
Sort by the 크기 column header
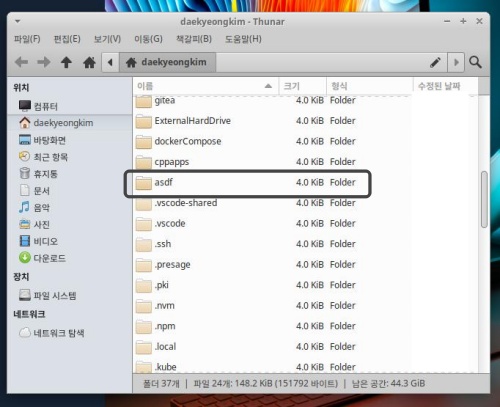pyautogui.click(x=302, y=86)
